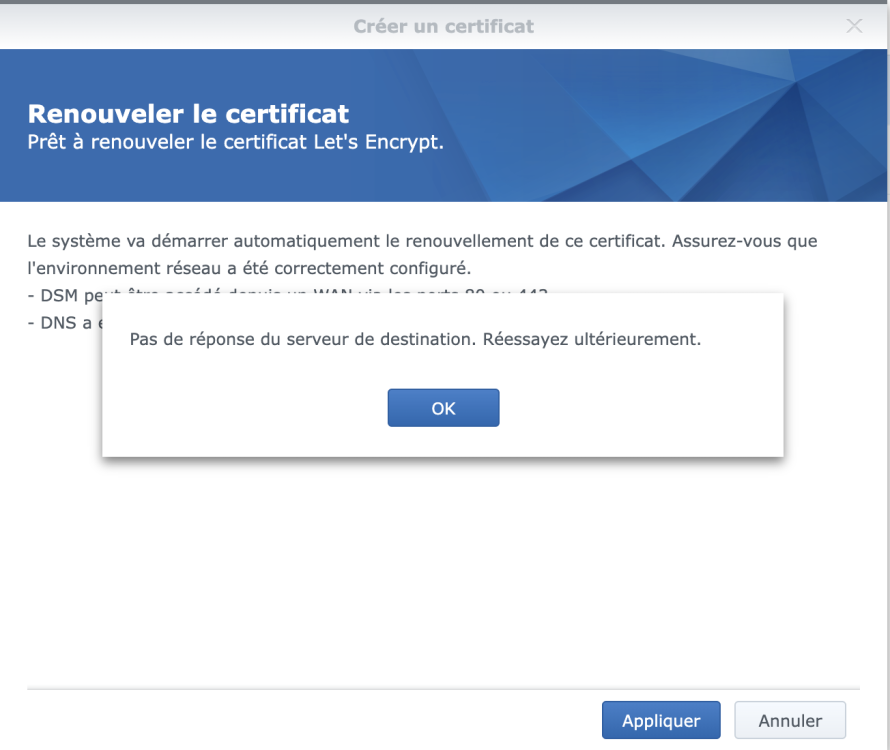
Task: Click the blank space left of the OK button
Action: [250, 408]
